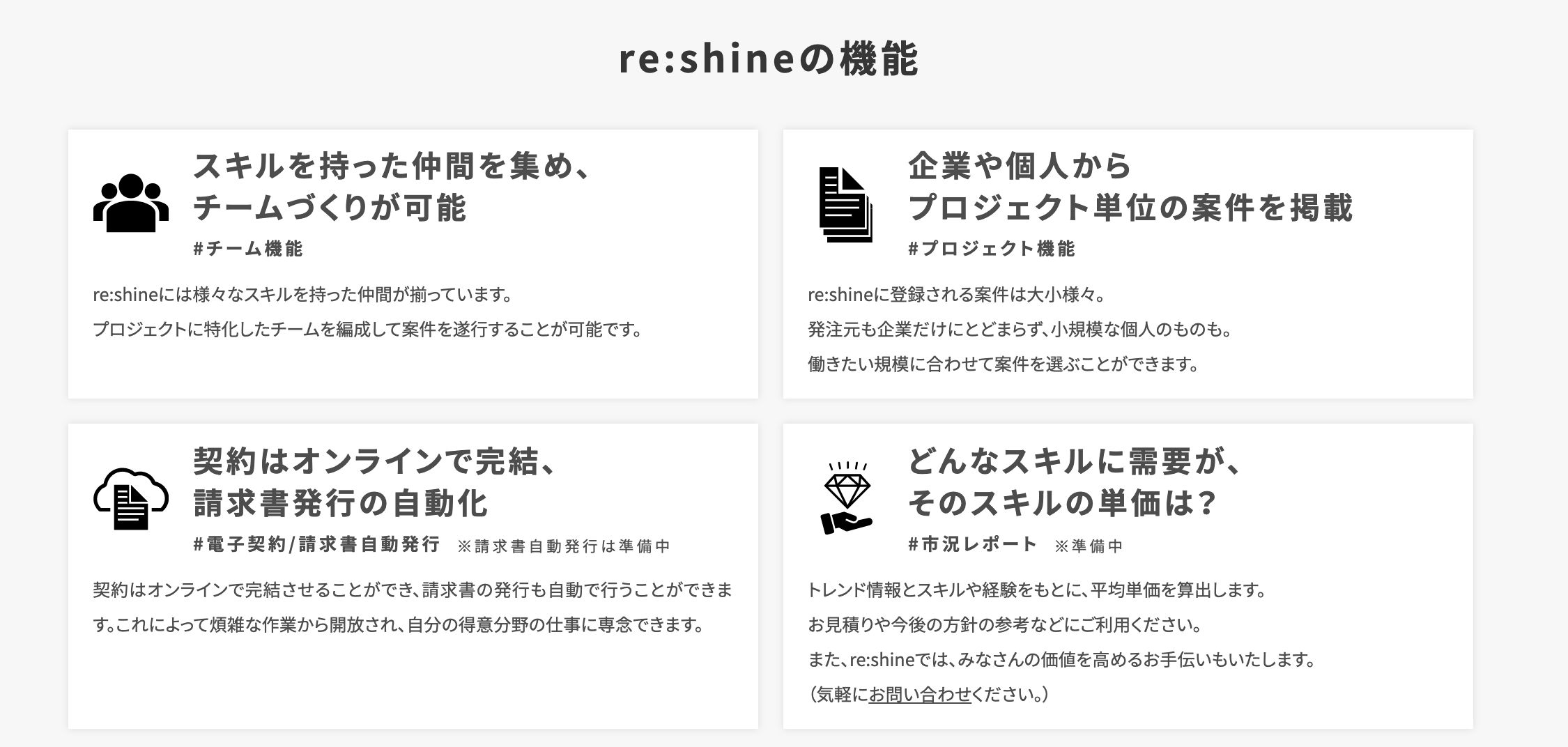1568x747 pixels.
Task: Click the トレンド情報 market report description
Action: [x=1061, y=642]
